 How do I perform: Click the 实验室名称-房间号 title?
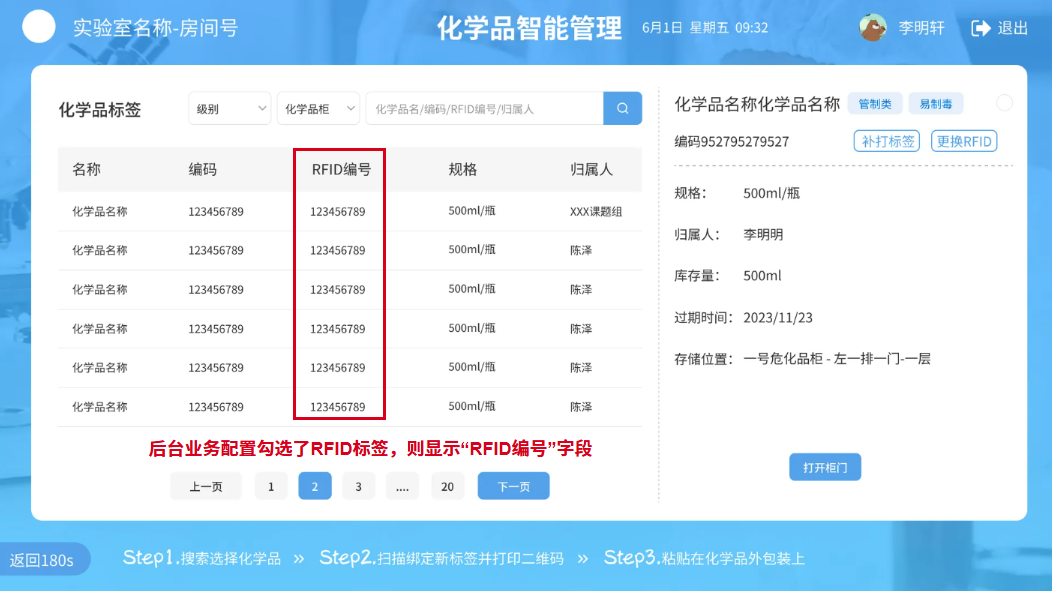[156, 28]
